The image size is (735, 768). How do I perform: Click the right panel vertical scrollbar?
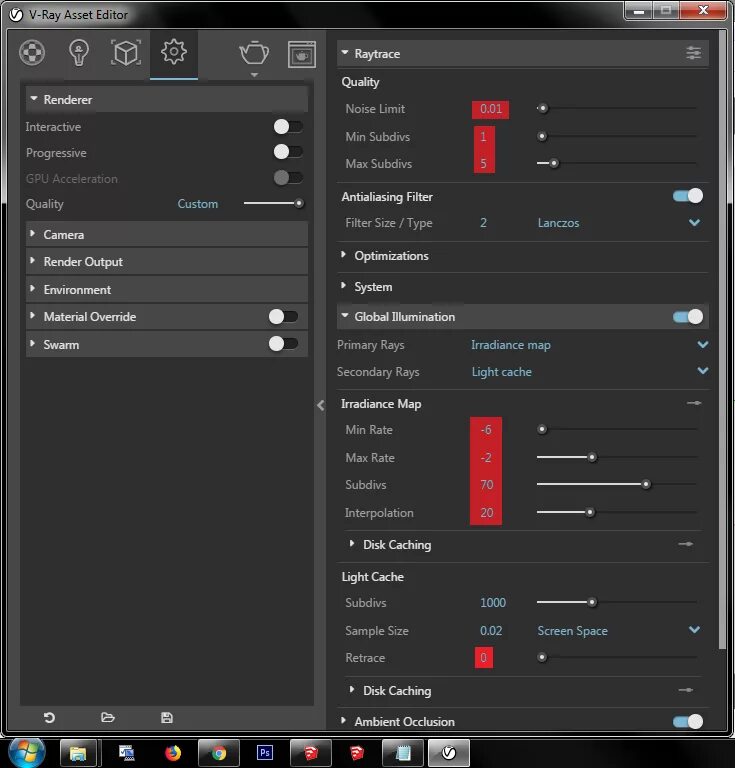tap(722, 340)
